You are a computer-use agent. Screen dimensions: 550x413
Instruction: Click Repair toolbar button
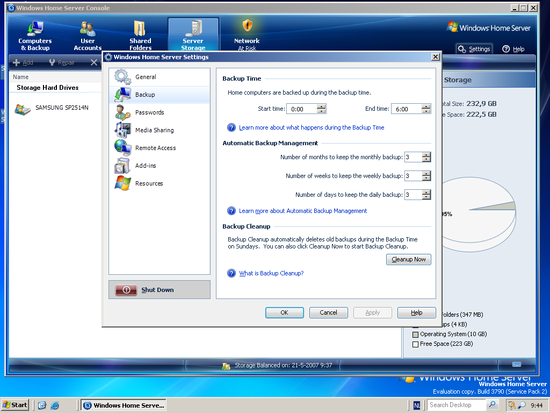(62, 62)
